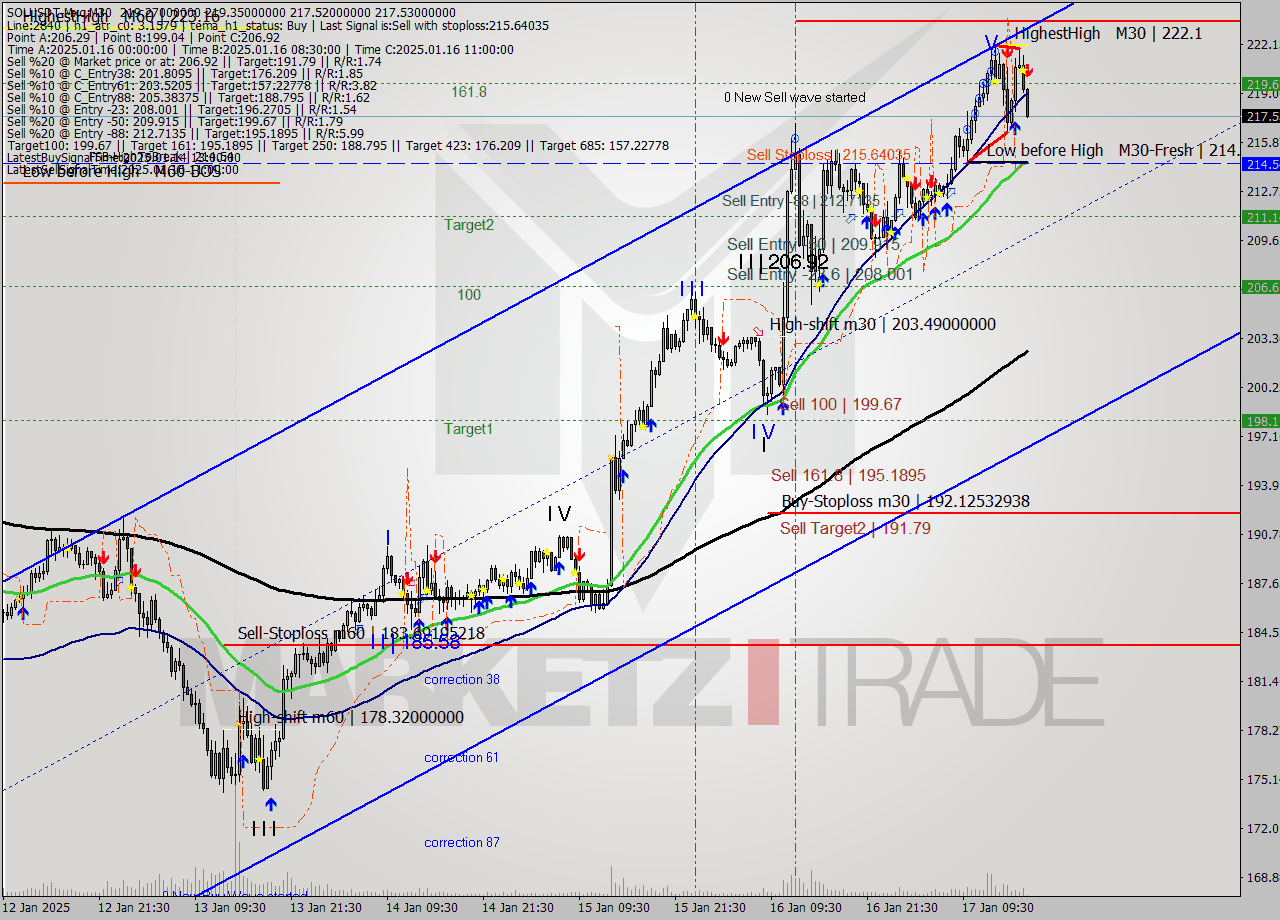Select the '15 Jan 21:30' time label
Image resolution: width=1280 pixels, height=920 pixels.
coord(709,907)
